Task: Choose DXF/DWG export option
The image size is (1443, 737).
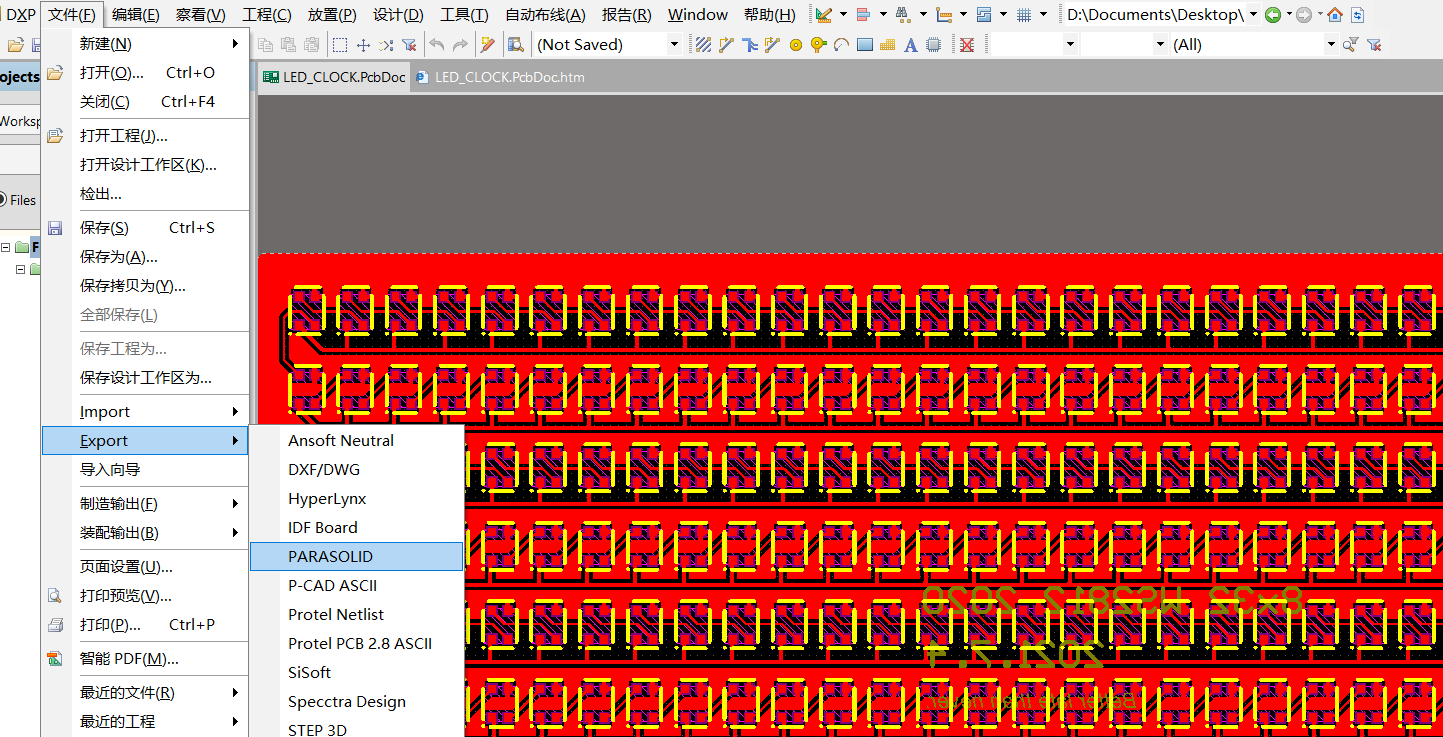Action: coord(357,469)
